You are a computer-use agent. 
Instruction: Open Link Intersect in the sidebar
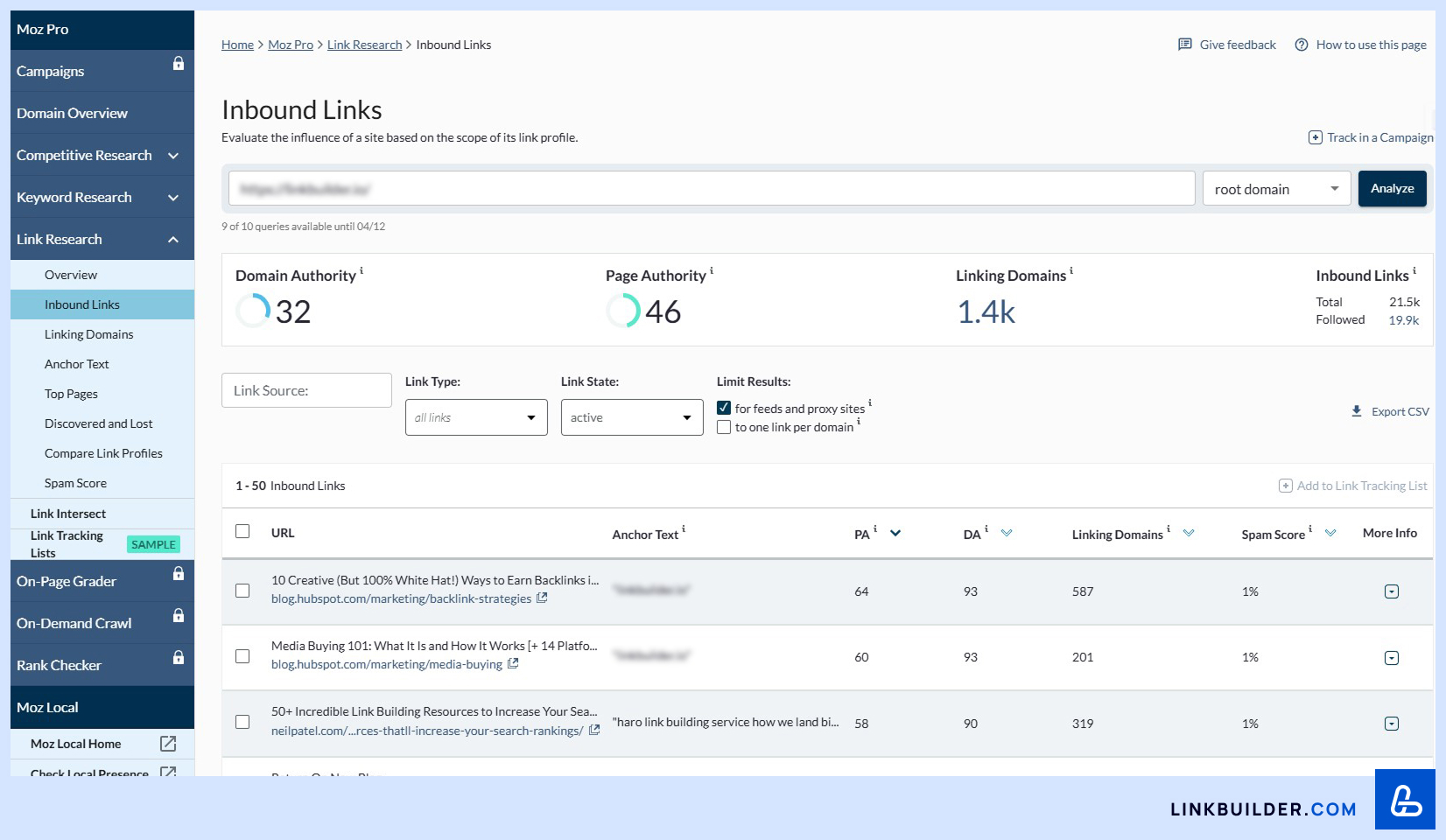point(68,514)
